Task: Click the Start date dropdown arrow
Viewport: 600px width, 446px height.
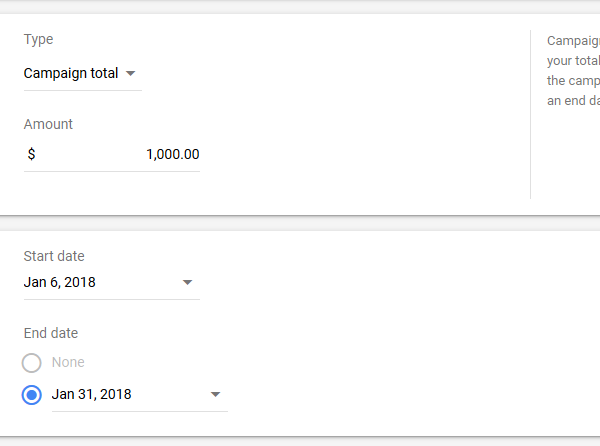Action: tap(187, 283)
